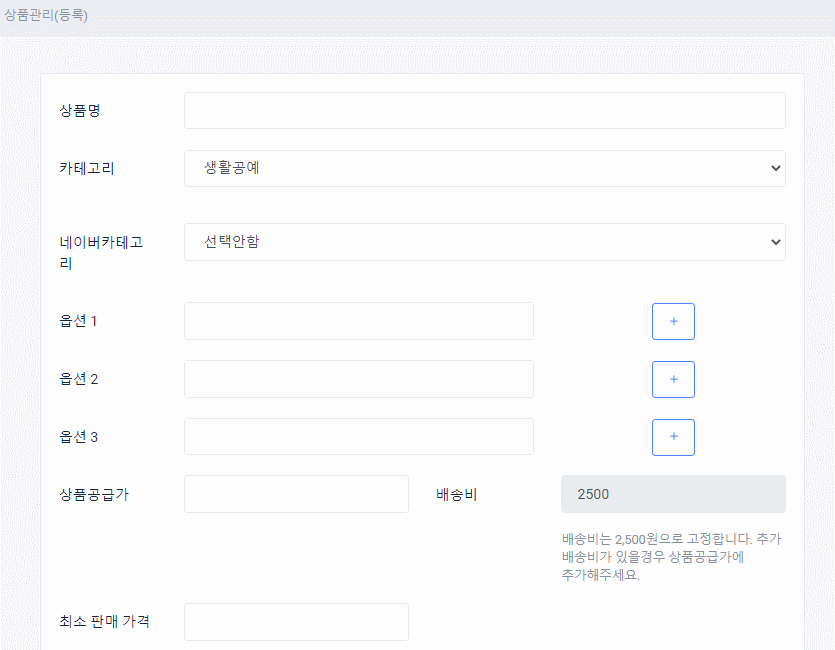Click the 최소 판매 가격 input field

(296, 622)
